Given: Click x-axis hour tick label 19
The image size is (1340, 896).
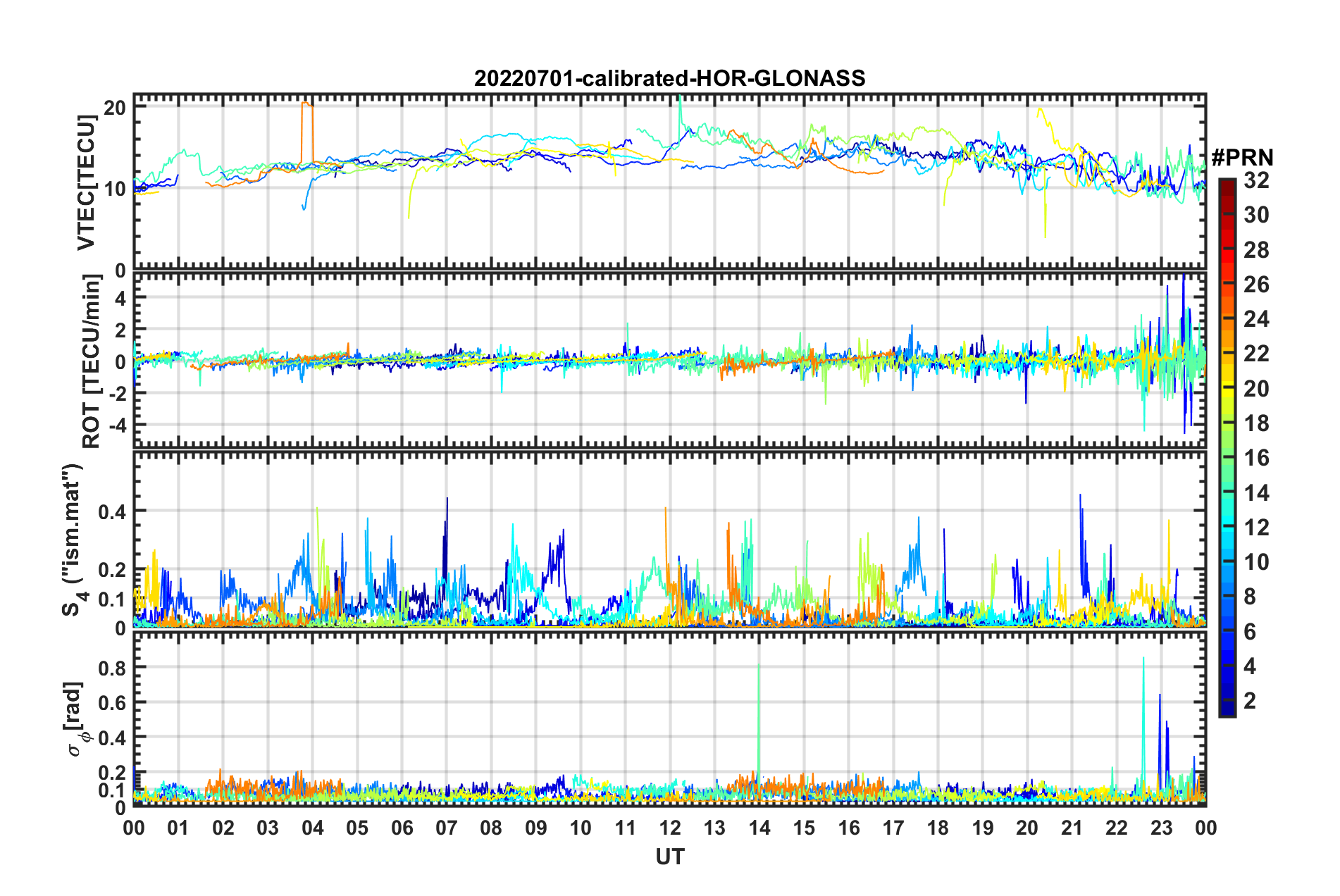Looking at the screenshot, I should click(983, 827).
